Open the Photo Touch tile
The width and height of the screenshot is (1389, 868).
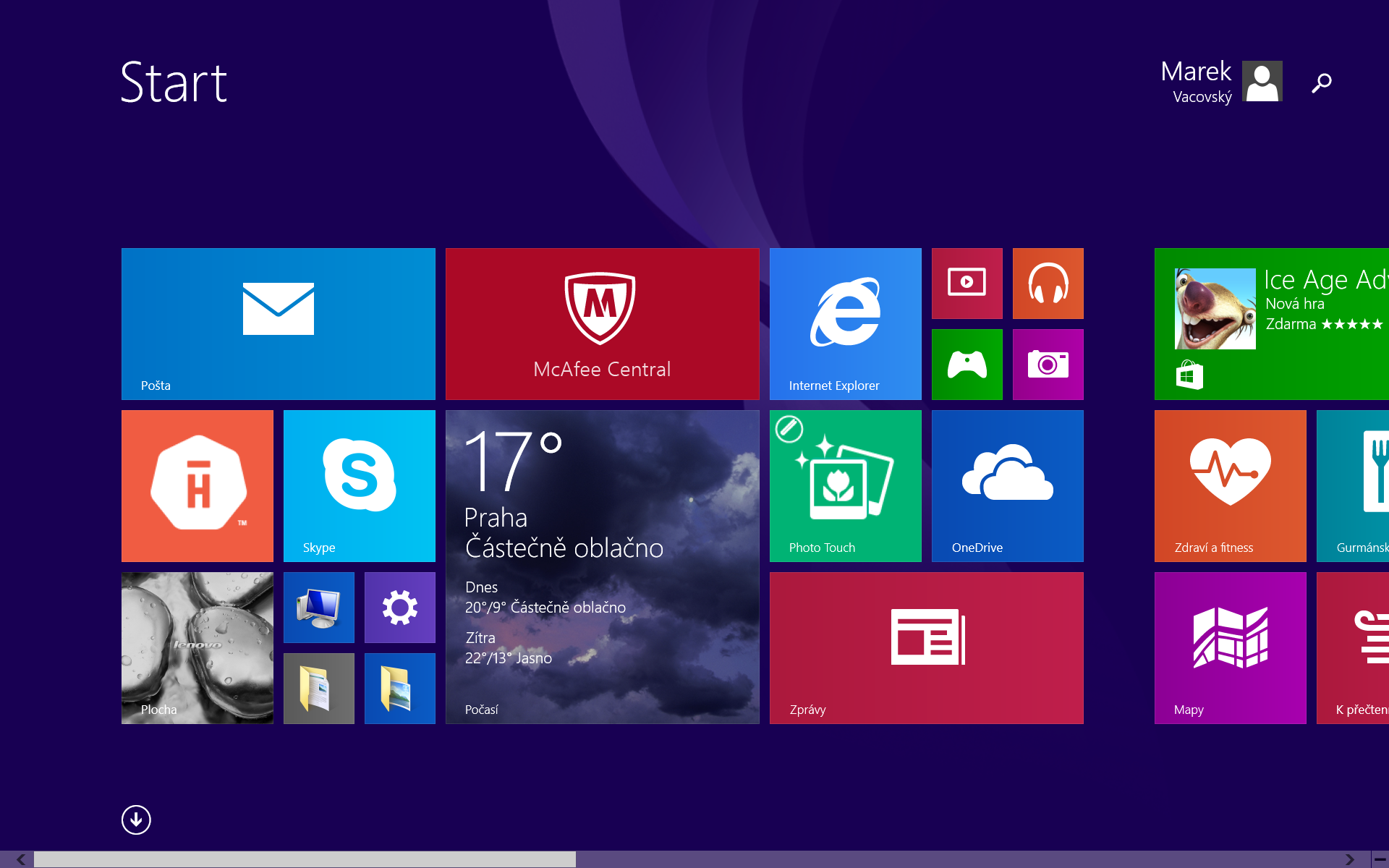pos(846,486)
